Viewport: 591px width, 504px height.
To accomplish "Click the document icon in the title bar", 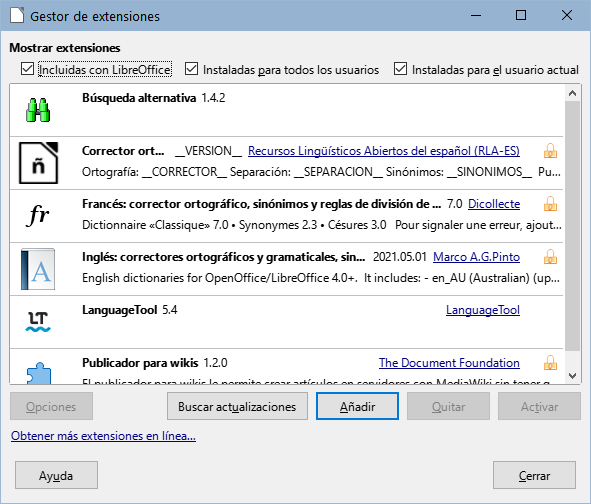I will [x=17, y=16].
